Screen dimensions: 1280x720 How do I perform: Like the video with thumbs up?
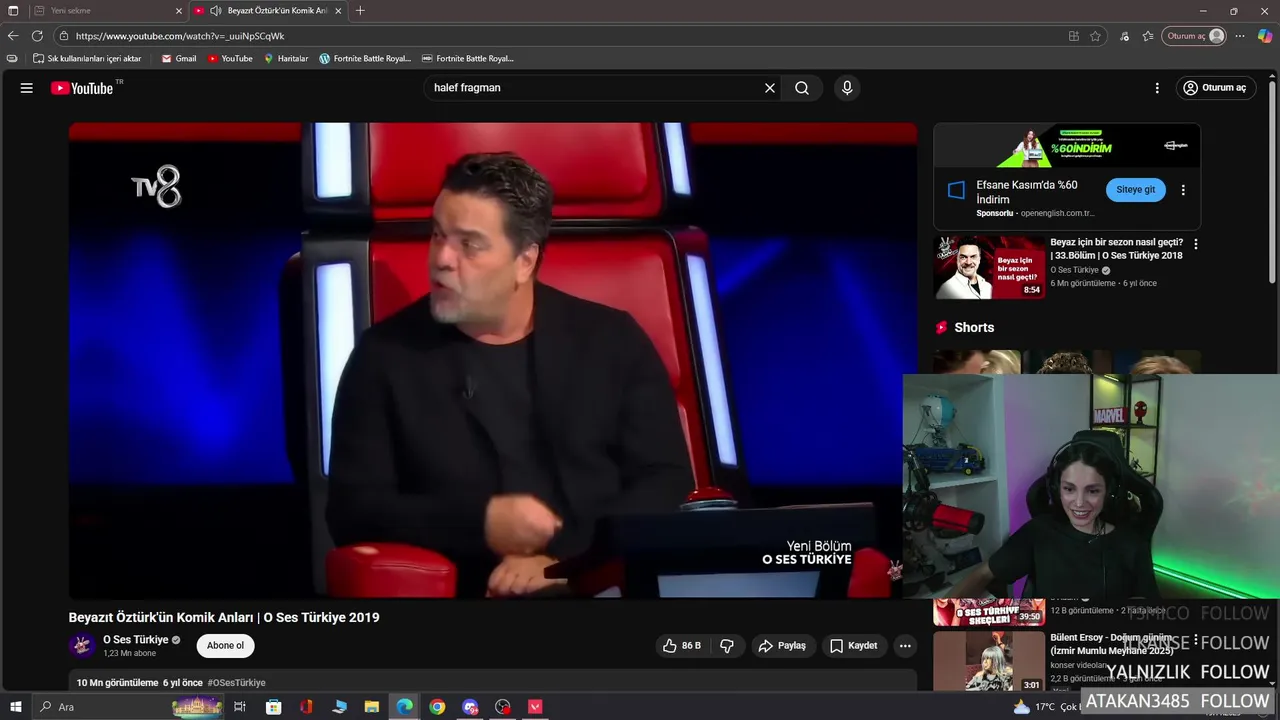(x=681, y=646)
